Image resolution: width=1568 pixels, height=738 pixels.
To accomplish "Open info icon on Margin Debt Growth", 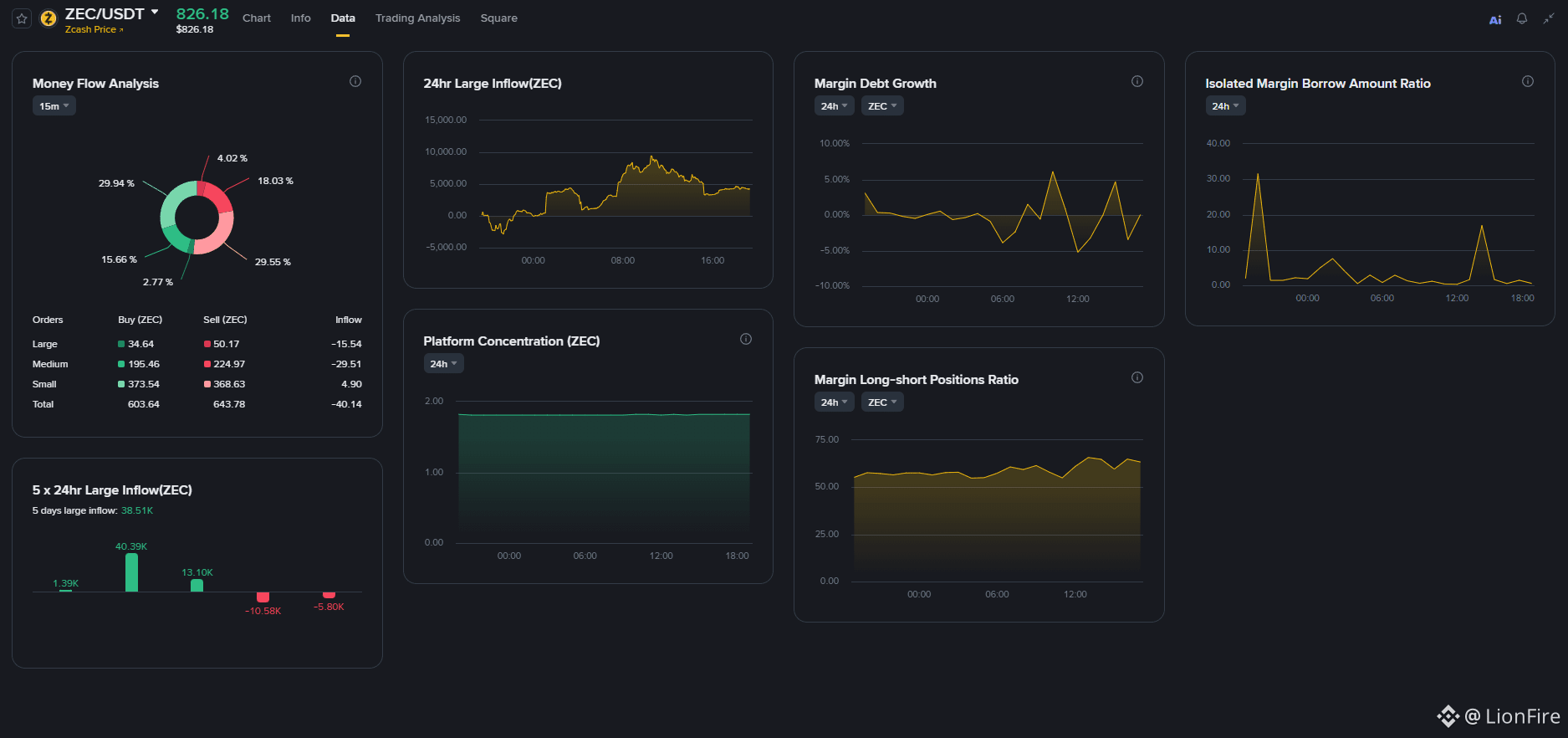I will pos(1137,81).
